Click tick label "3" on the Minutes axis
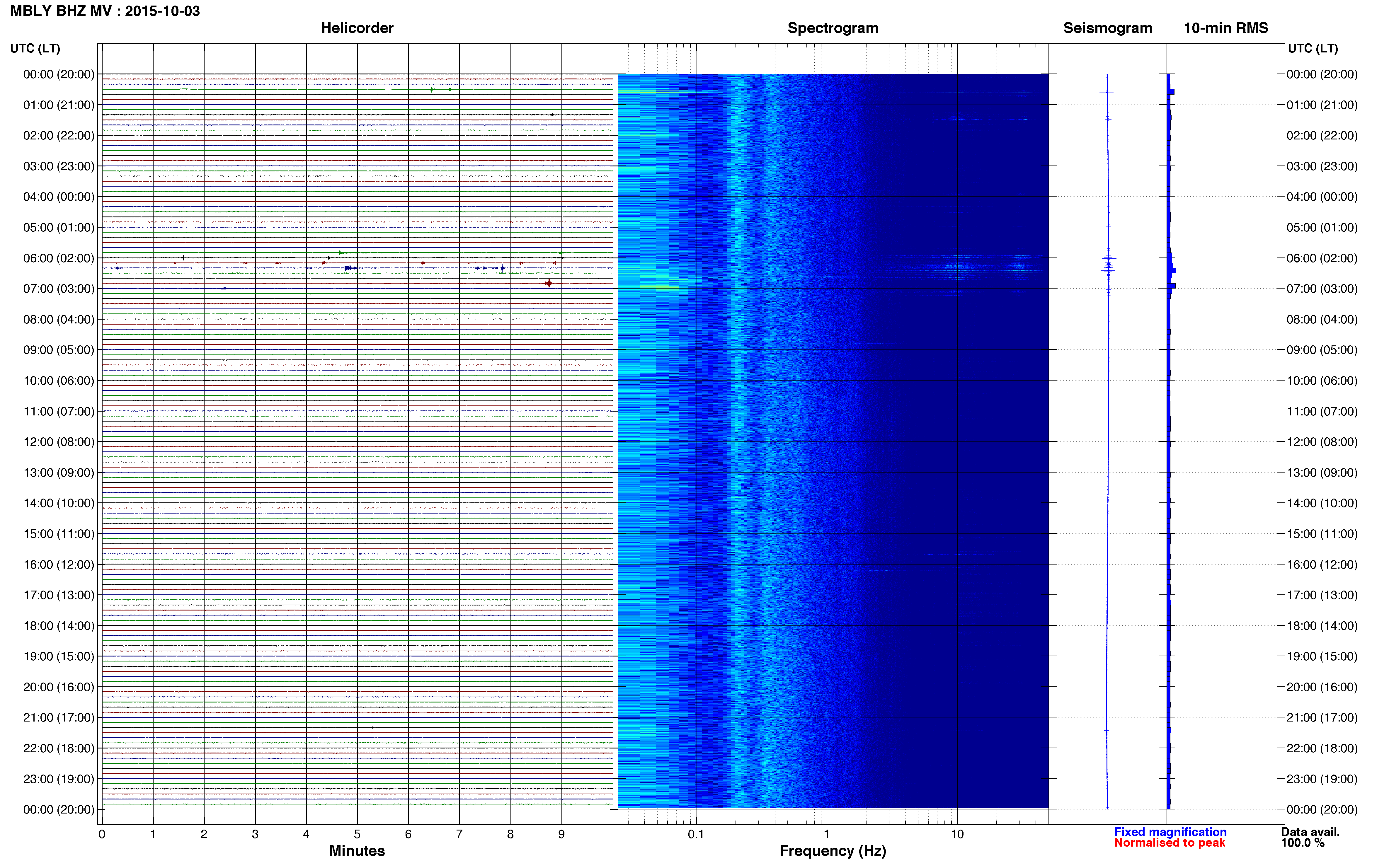This screenshot has height=868, width=1389. (255, 834)
